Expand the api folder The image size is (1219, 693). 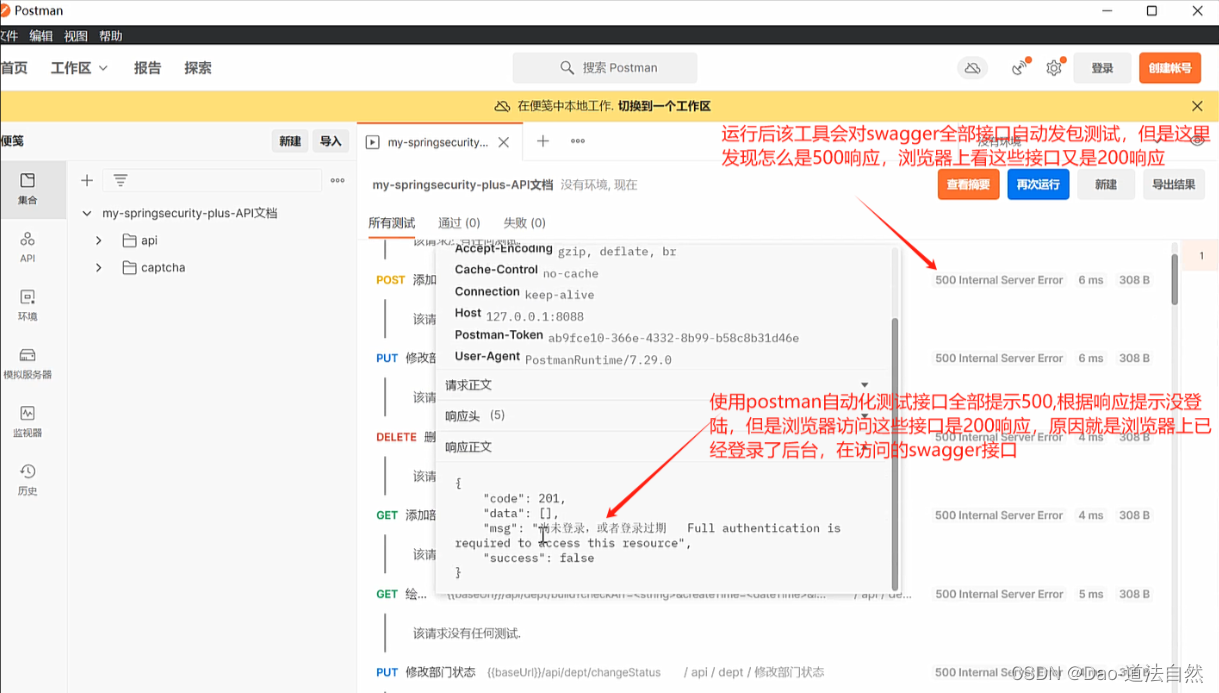click(98, 241)
